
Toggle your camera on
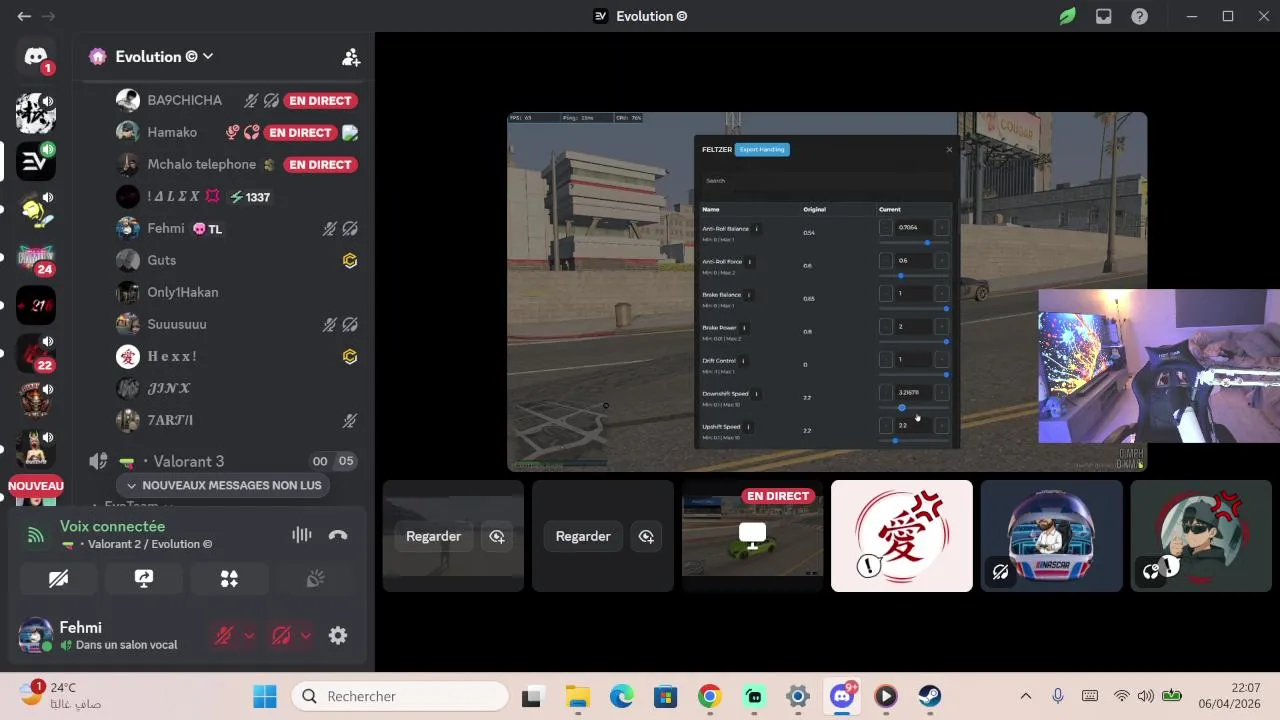59,579
